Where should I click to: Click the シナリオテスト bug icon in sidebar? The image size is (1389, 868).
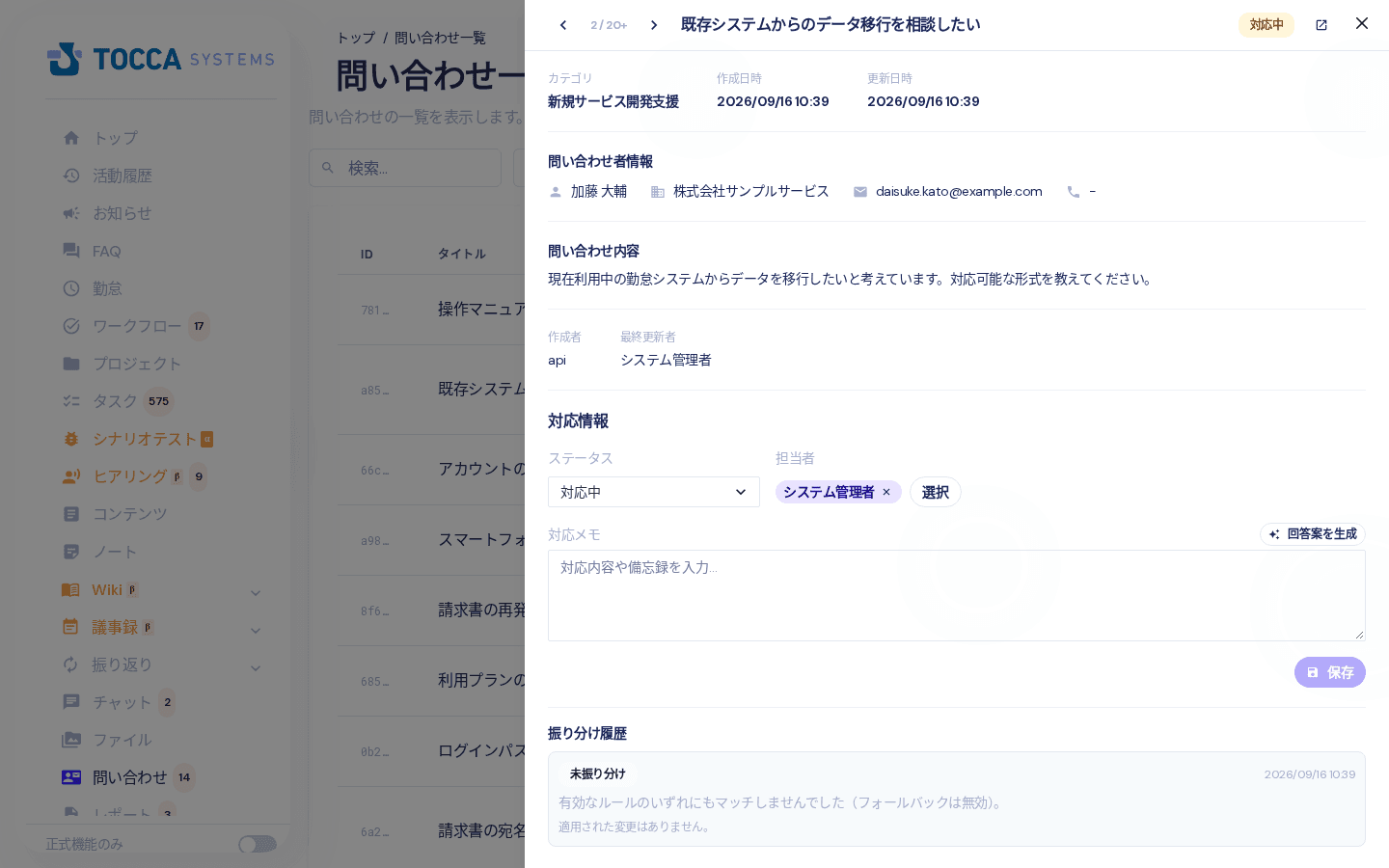click(71, 439)
